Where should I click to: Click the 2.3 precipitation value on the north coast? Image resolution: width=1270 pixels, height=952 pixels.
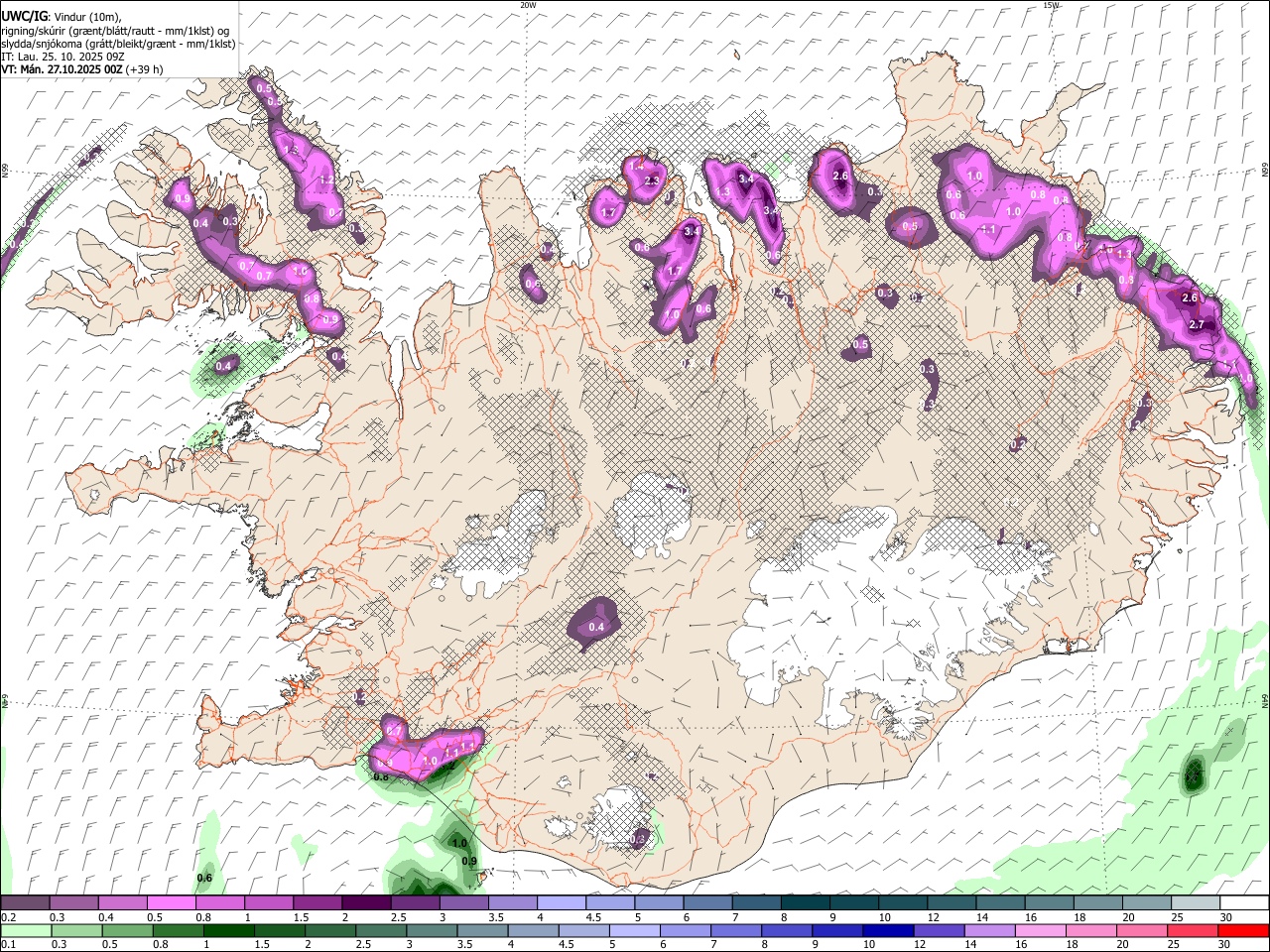coord(652,180)
